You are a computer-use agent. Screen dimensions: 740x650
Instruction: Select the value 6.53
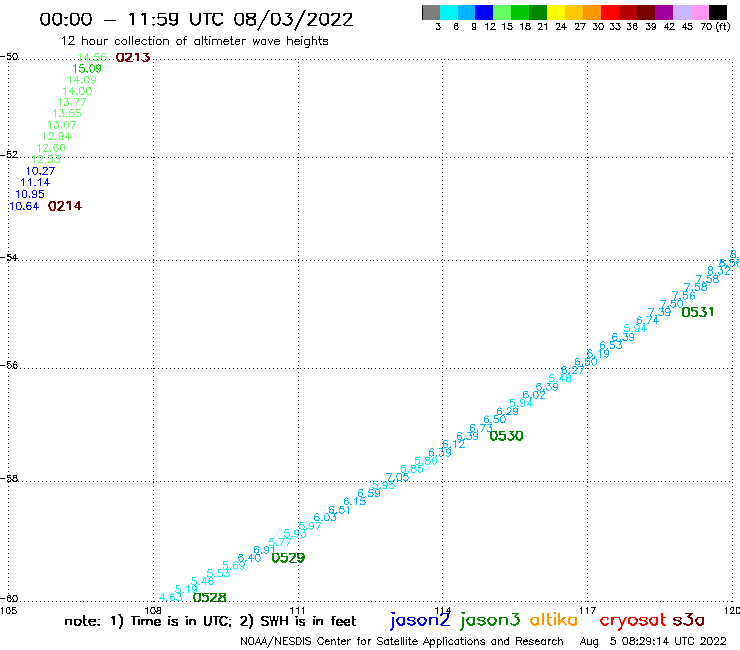[x=611, y=346]
